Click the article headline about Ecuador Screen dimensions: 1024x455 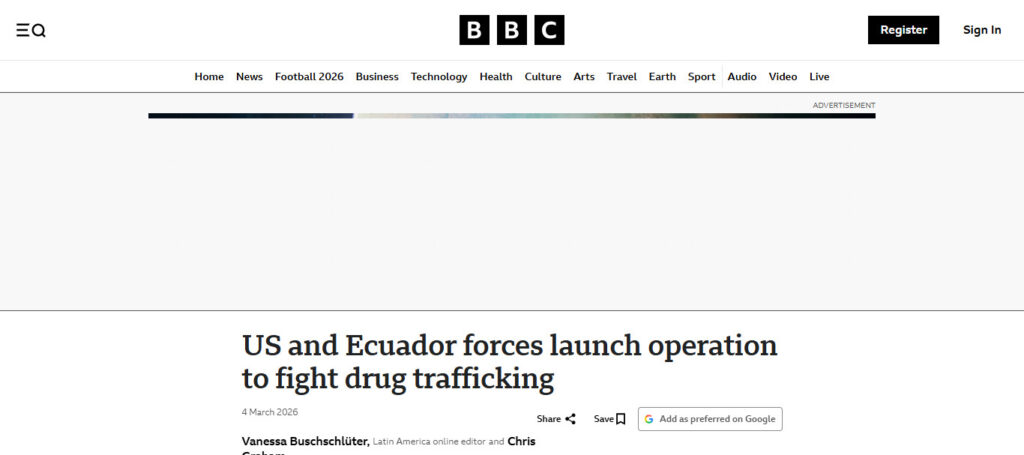pos(509,362)
